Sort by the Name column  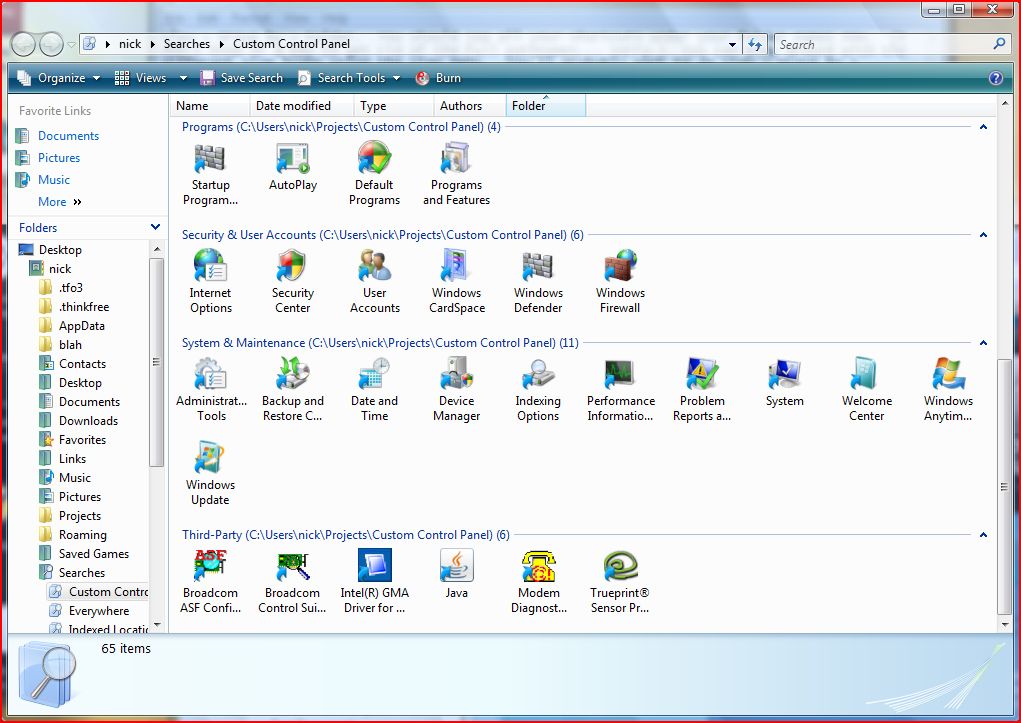[x=210, y=106]
